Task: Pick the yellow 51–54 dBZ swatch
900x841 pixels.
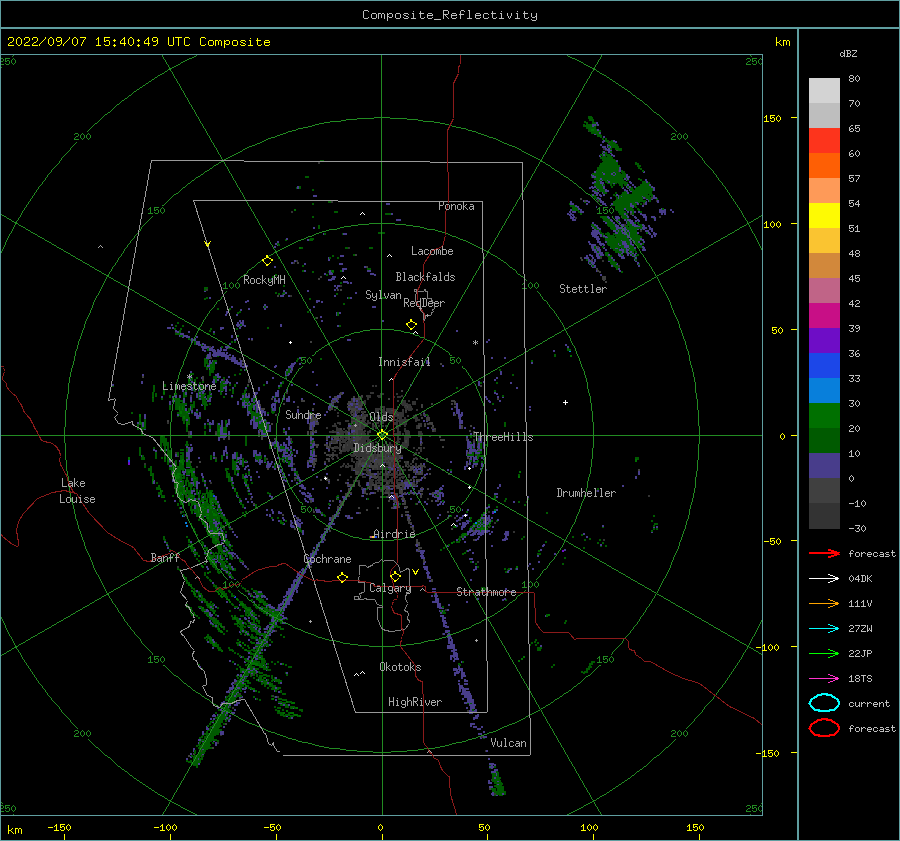Action: [824, 215]
